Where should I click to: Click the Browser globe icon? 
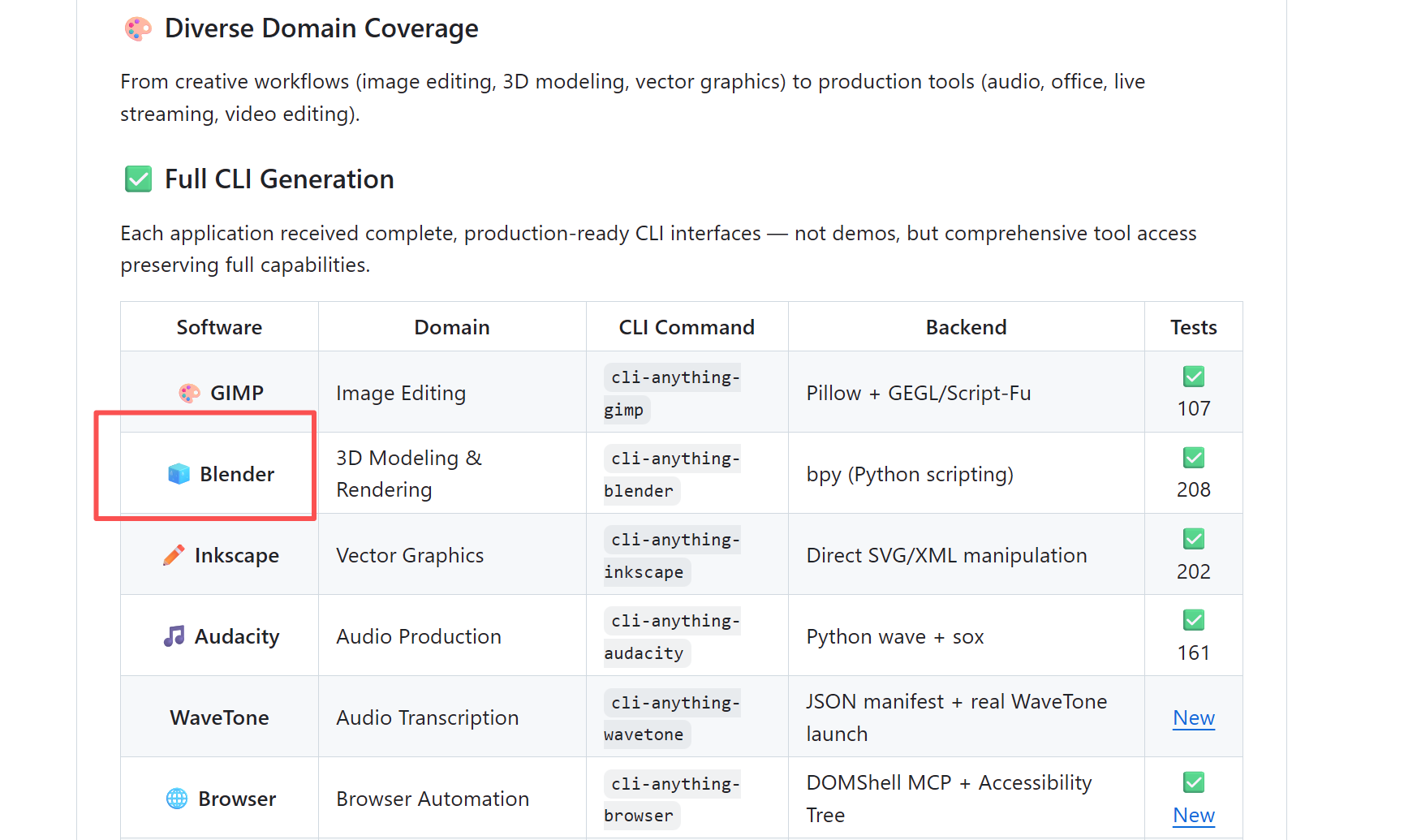177,799
